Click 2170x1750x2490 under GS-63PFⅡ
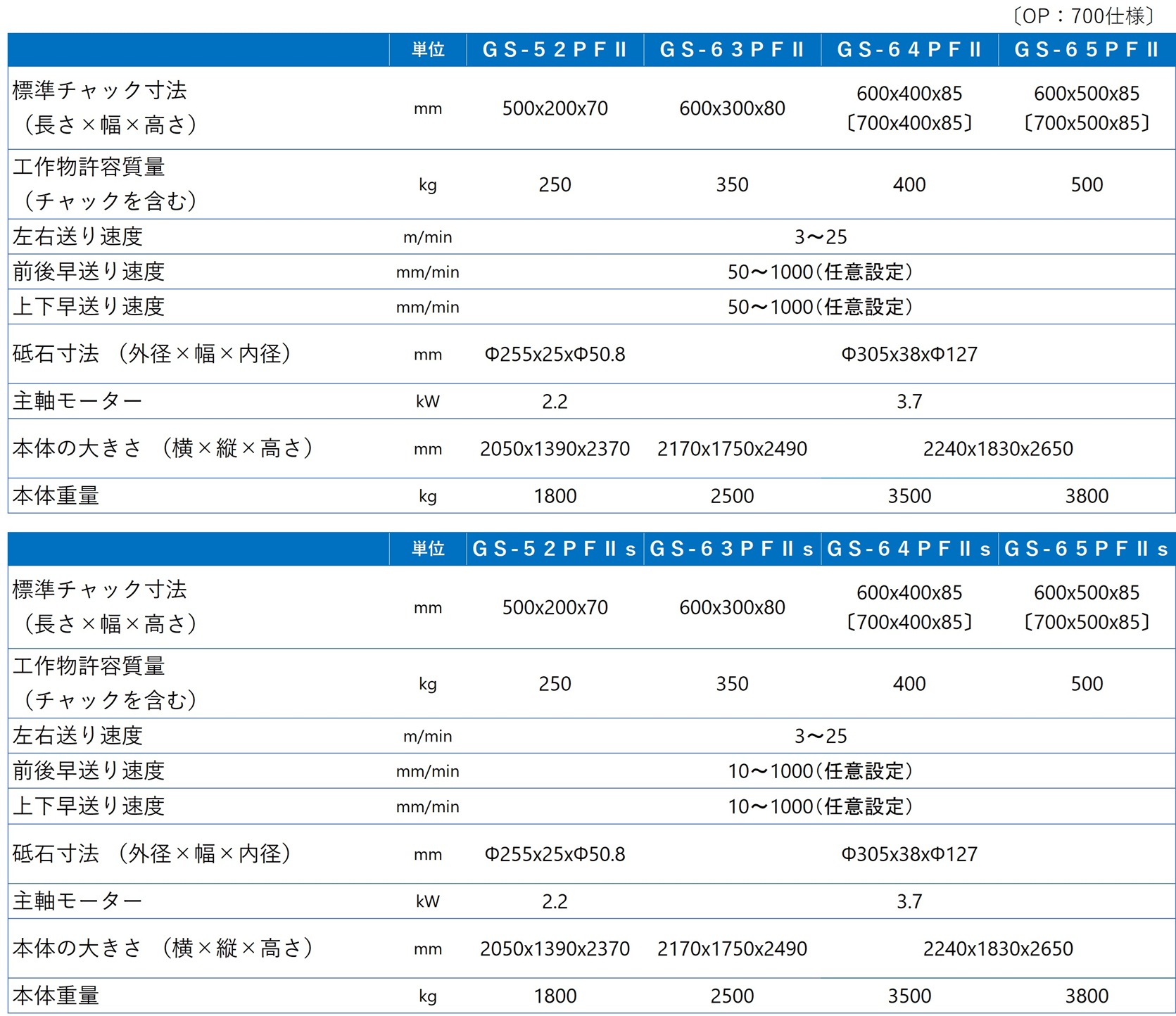The width and height of the screenshot is (1176, 1016). click(x=732, y=449)
